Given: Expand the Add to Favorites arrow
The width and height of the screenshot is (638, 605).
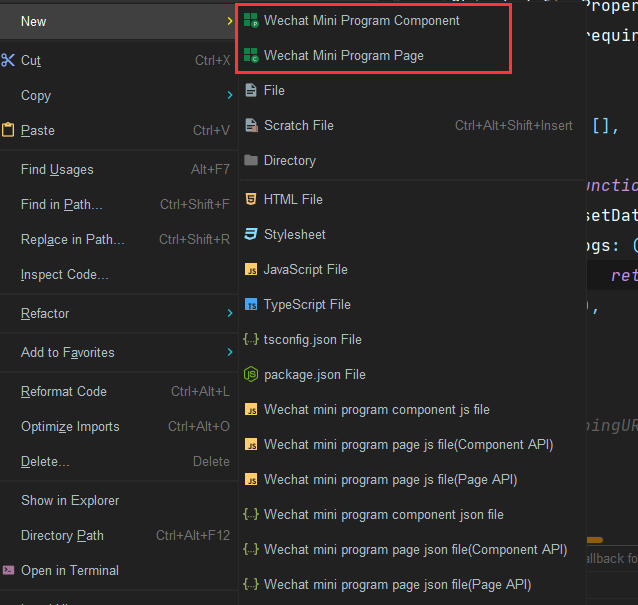Looking at the screenshot, I should [x=230, y=352].
